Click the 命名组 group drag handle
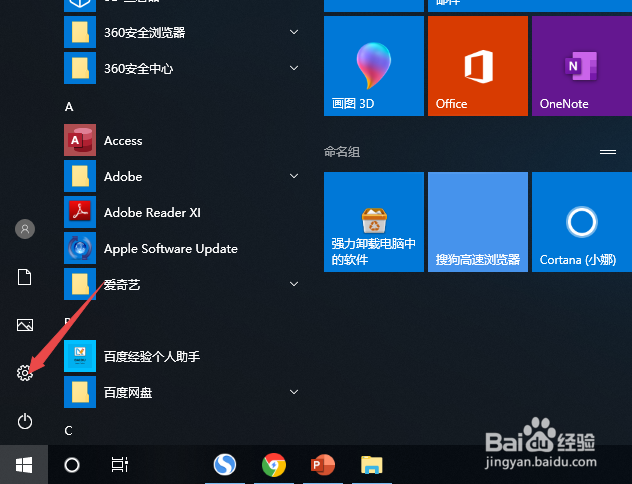Screen dimensions: 632x484 tap(608, 152)
